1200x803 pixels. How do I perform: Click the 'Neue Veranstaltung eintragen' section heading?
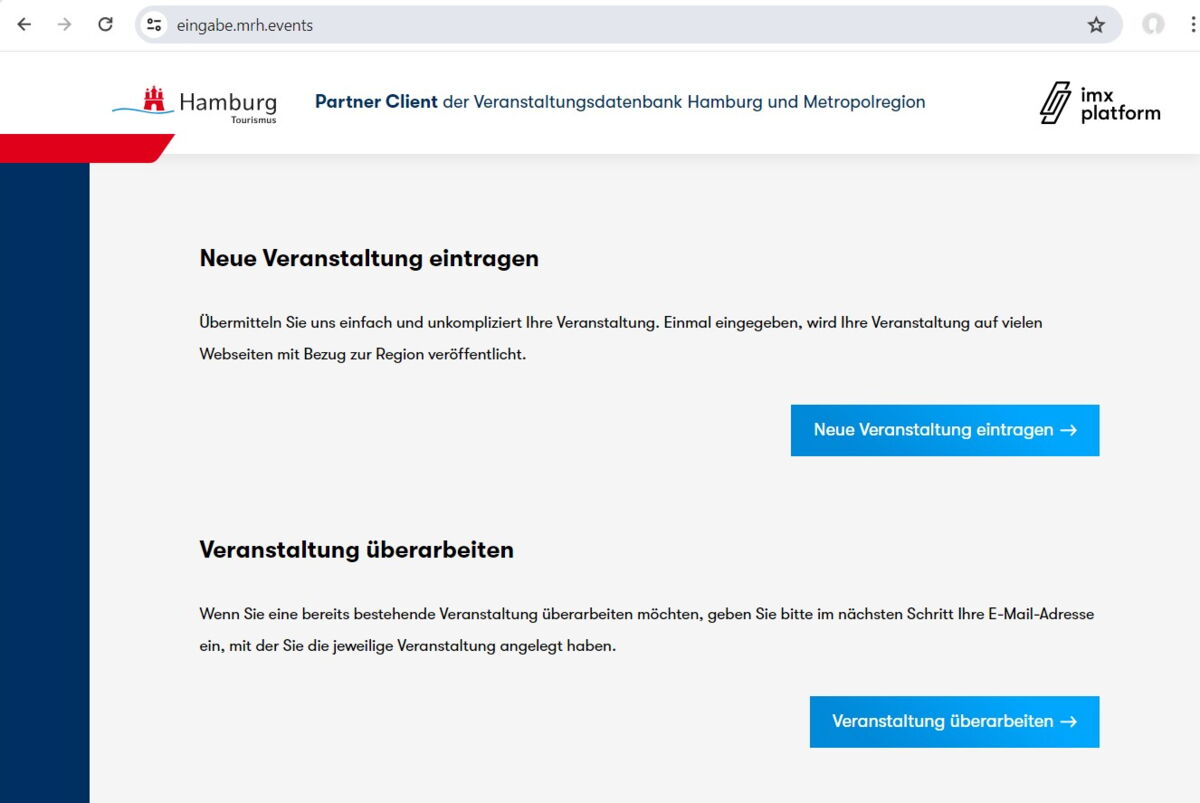pos(369,258)
